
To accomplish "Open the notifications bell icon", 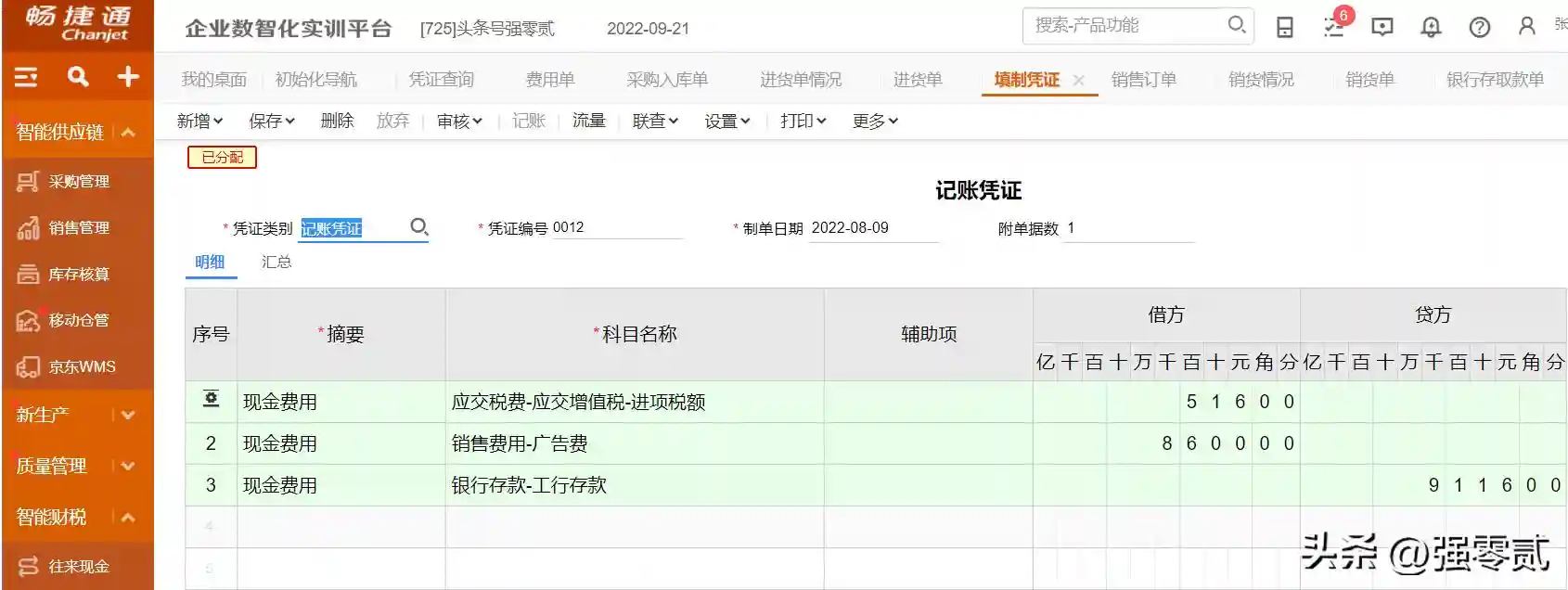I will pyautogui.click(x=1431, y=27).
